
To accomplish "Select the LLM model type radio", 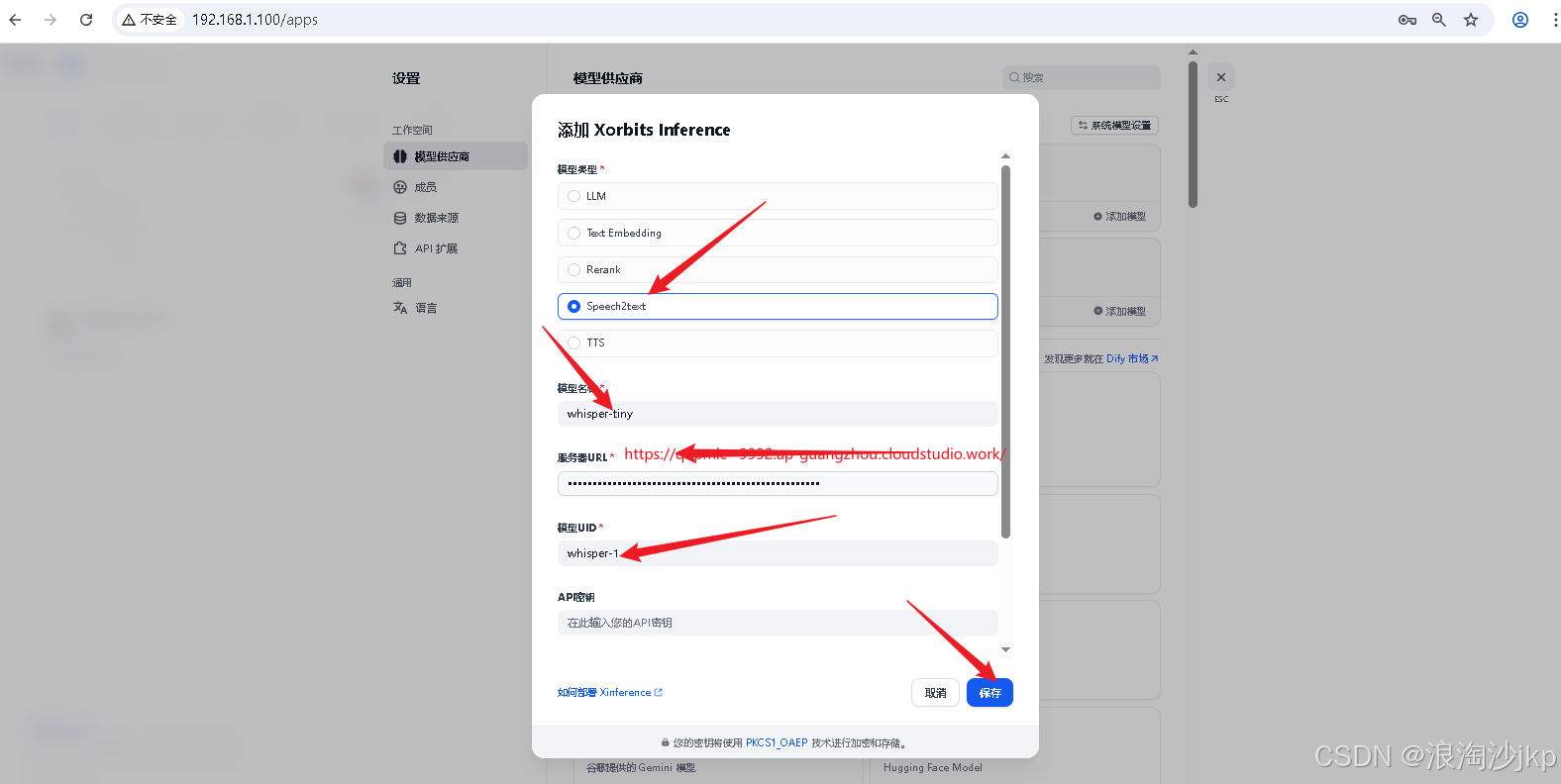I will (x=778, y=196).
